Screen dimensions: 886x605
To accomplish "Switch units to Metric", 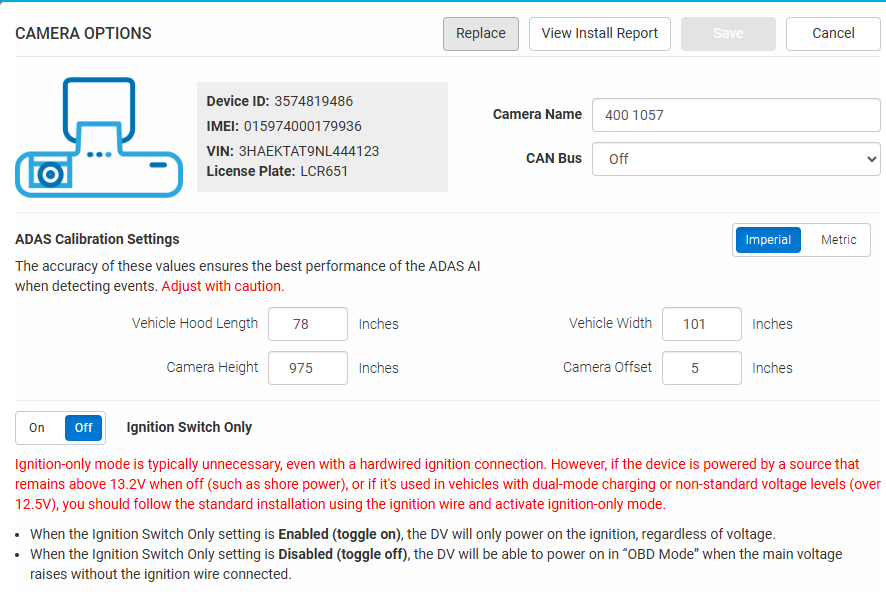I will point(838,240).
